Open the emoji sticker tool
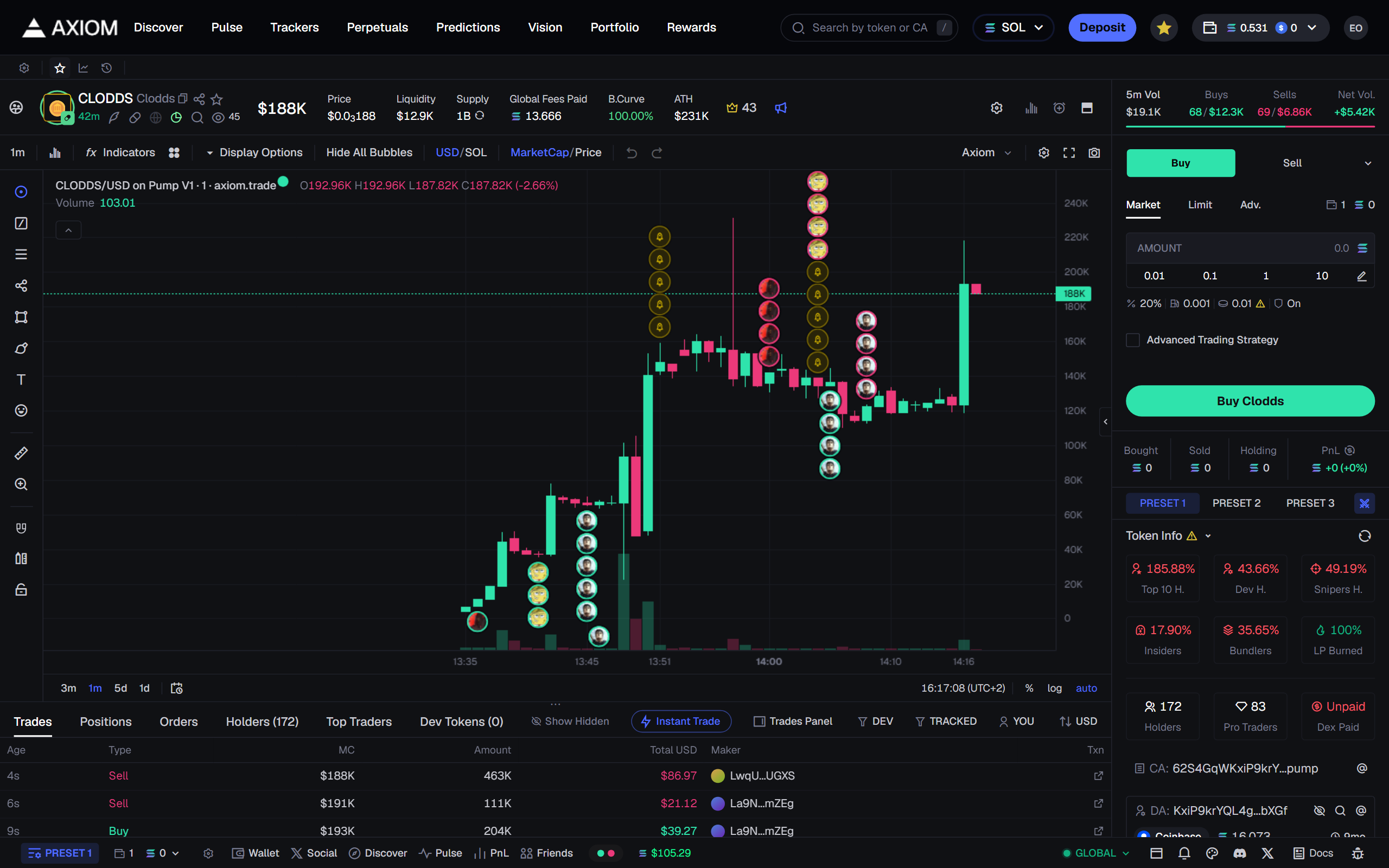The image size is (1389, 868). pyautogui.click(x=21, y=411)
